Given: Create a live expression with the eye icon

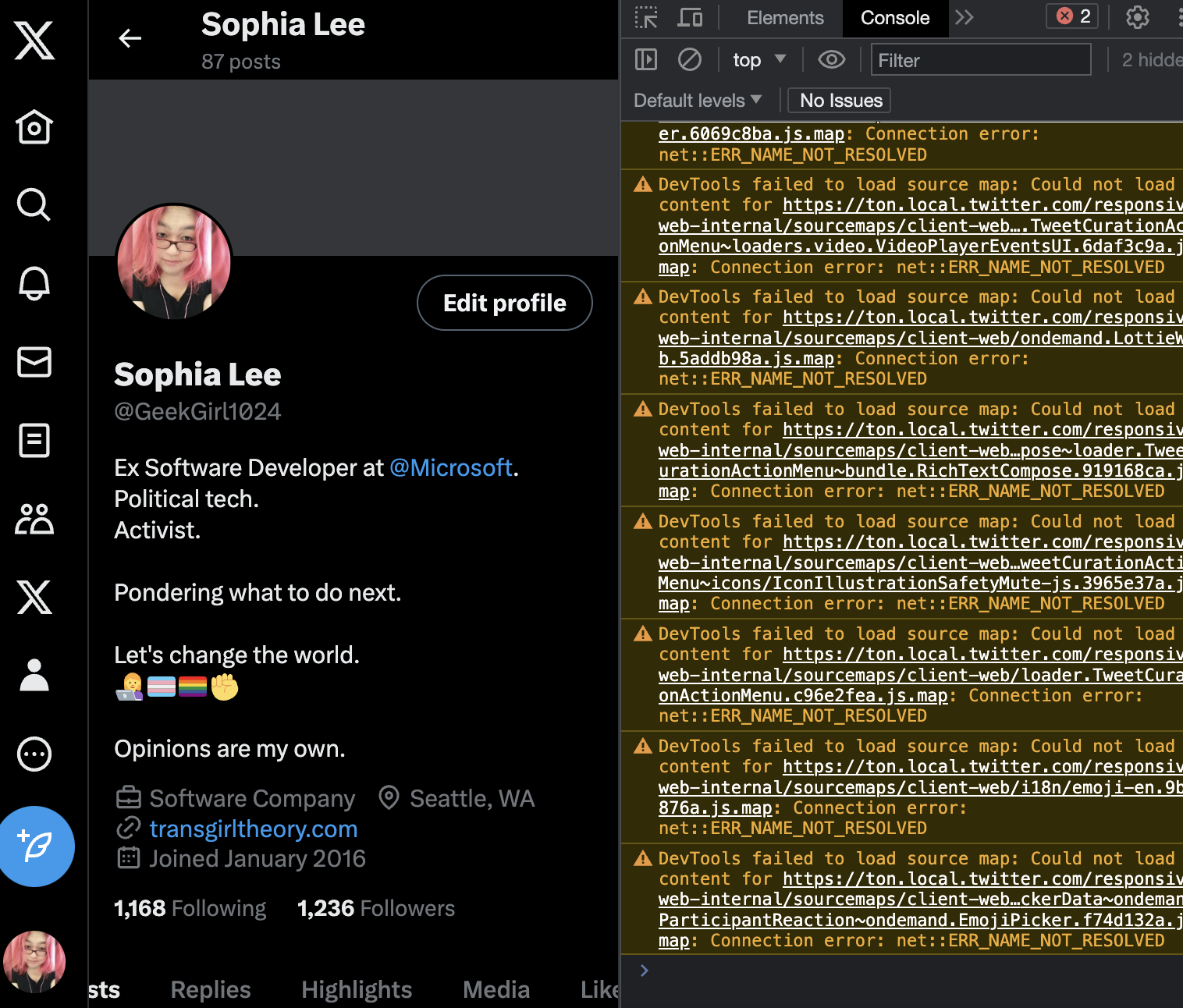Looking at the screenshot, I should [x=831, y=59].
